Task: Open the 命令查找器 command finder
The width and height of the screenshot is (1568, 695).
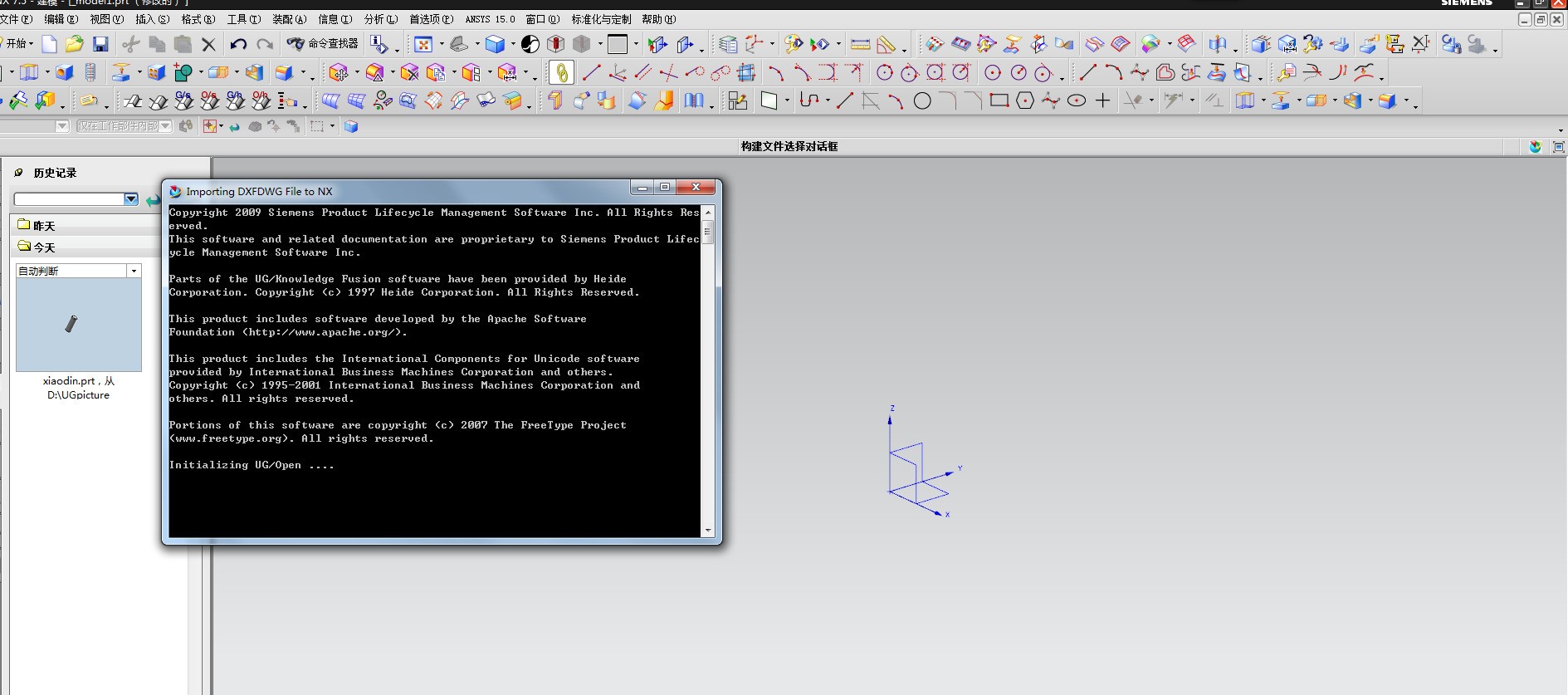Action: (x=323, y=44)
